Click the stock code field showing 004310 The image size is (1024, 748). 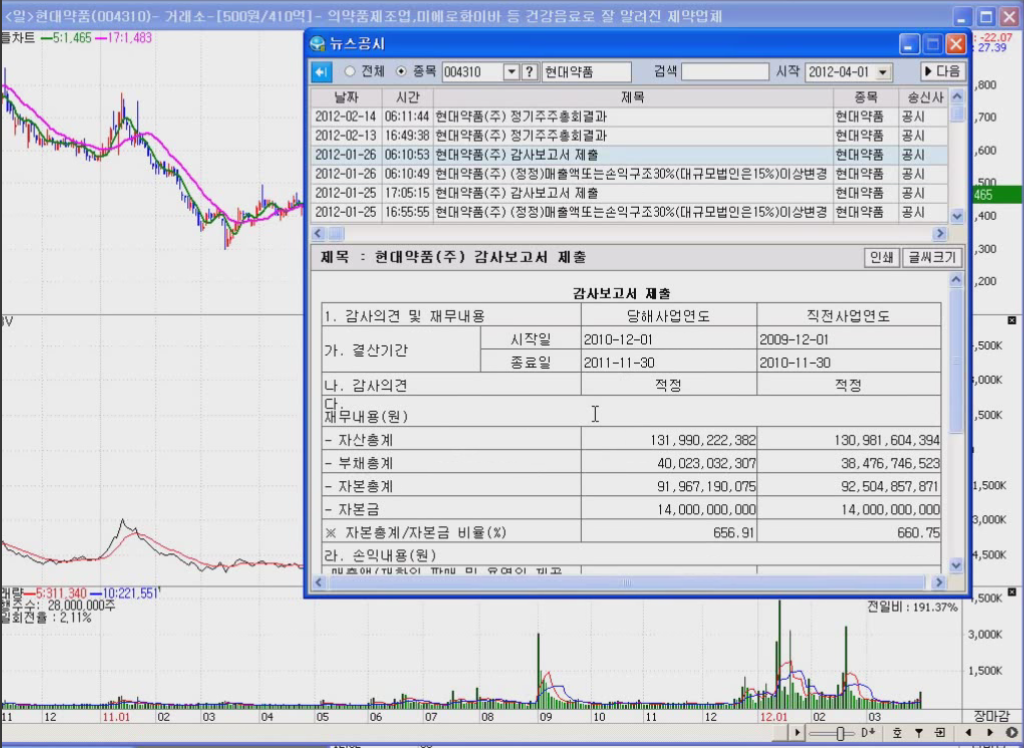click(x=473, y=72)
